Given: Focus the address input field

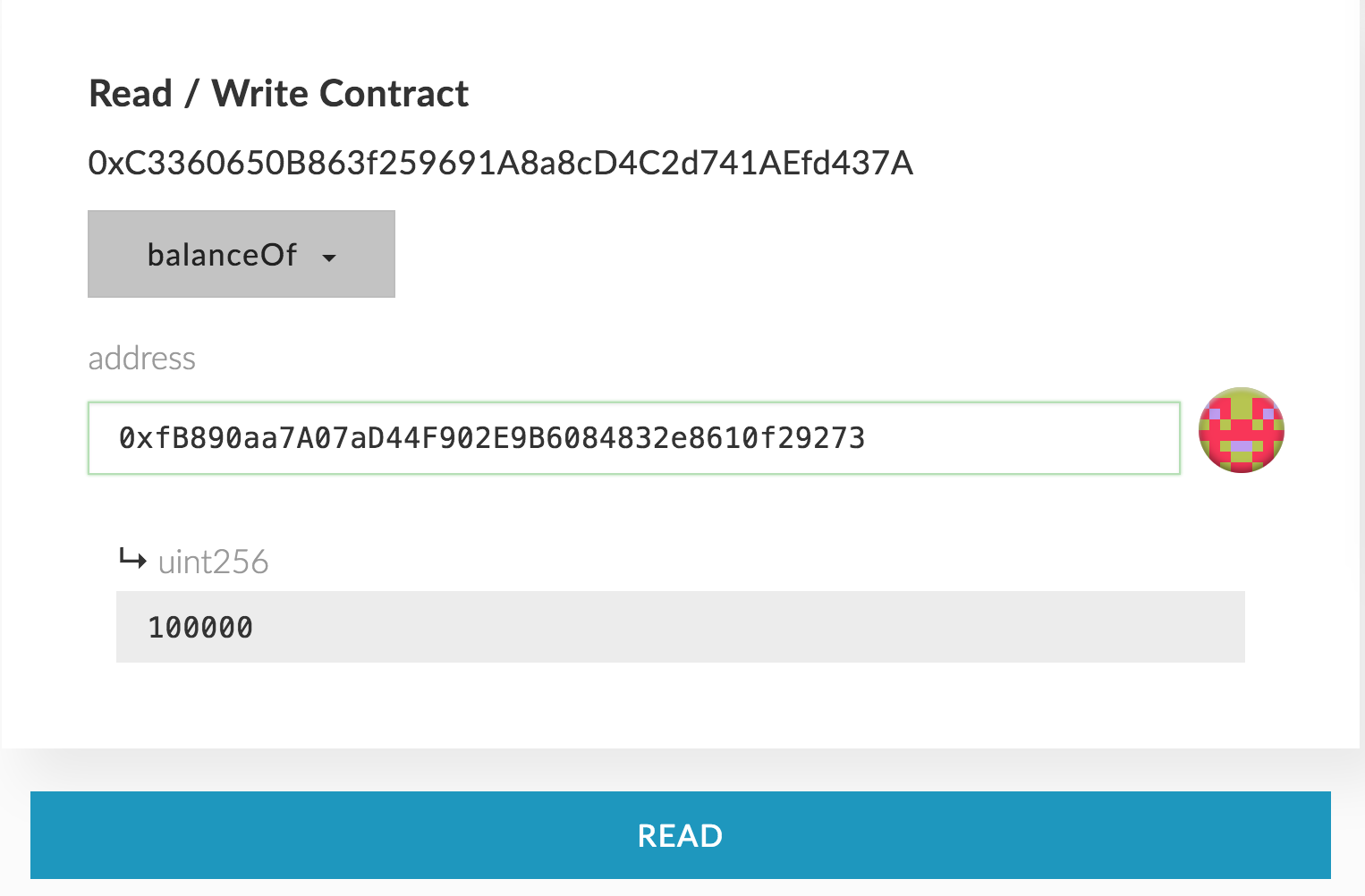Looking at the screenshot, I should click(x=633, y=438).
